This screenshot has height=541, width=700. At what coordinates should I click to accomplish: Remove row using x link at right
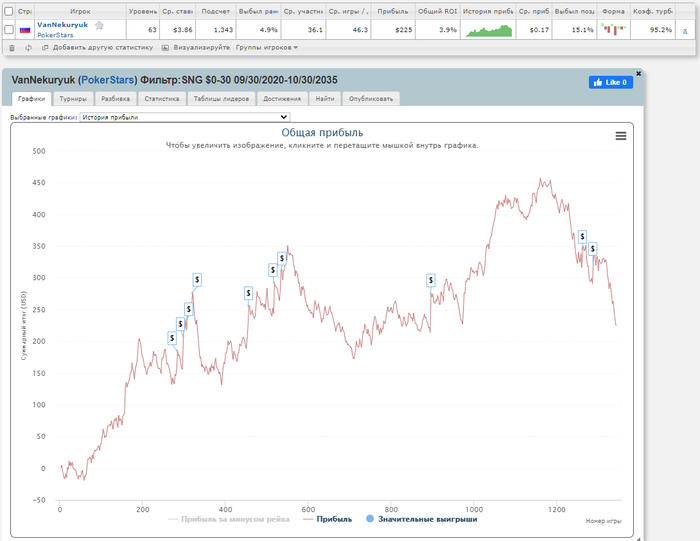[x=685, y=30]
